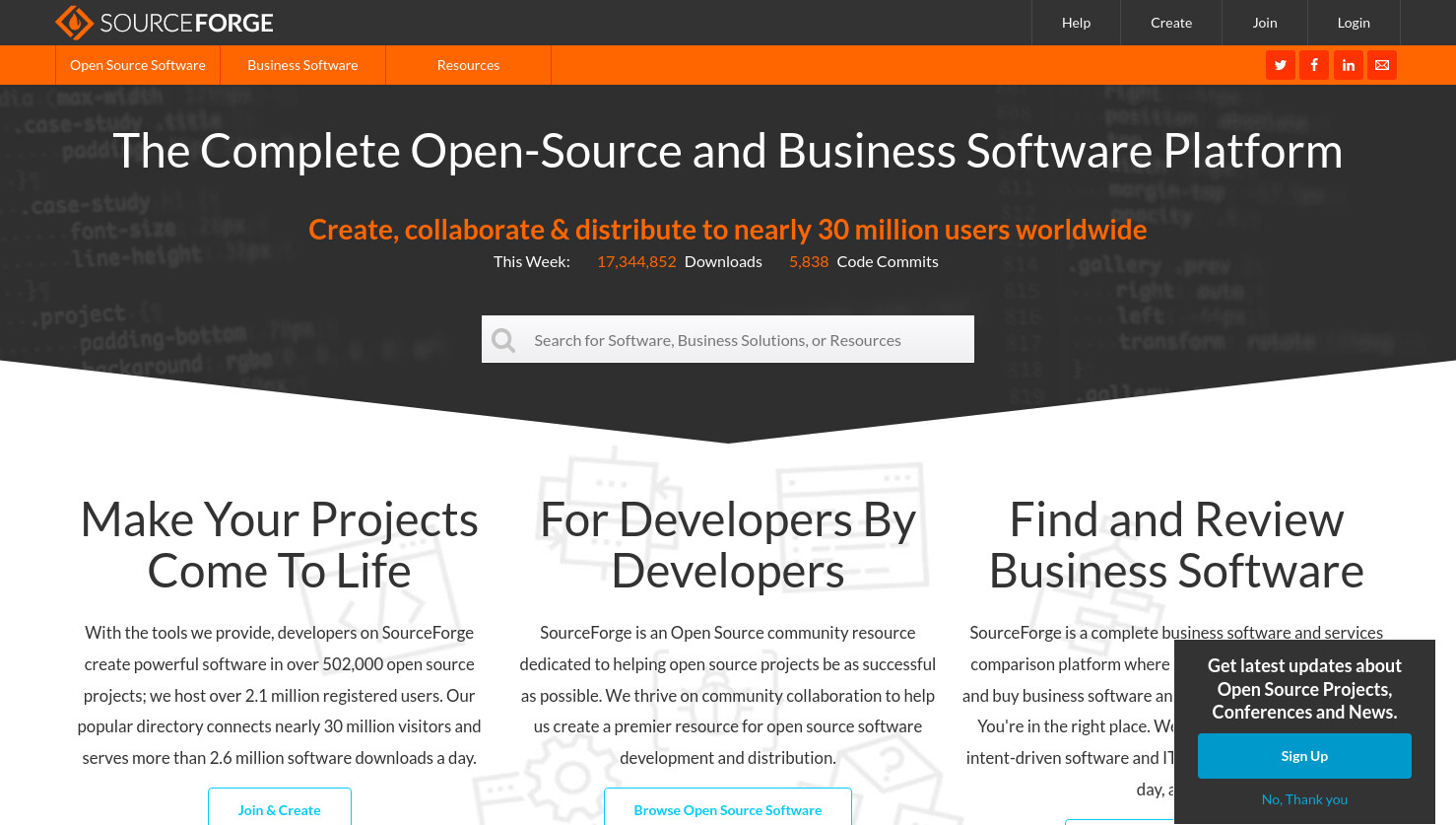This screenshot has width=1456, height=825.
Task: Click the email newsletter envelope icon
Action: [1382, 65]
